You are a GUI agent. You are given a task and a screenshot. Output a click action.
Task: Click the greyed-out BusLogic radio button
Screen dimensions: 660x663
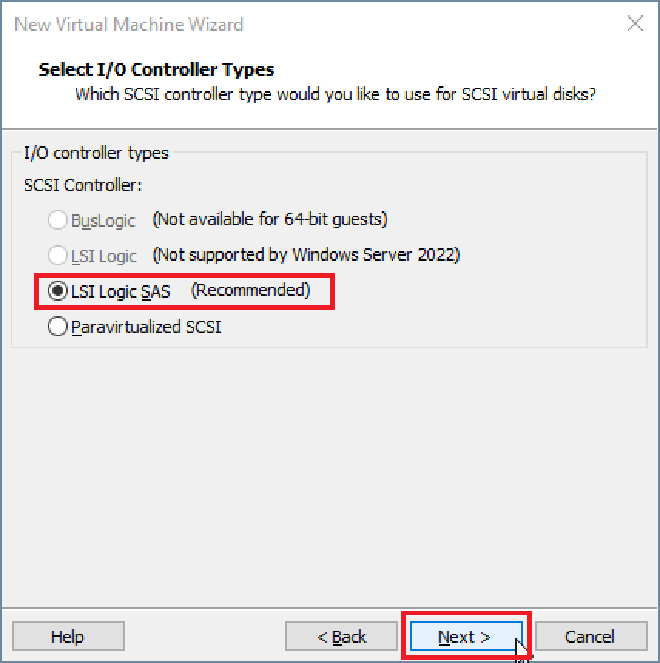coord(58,219)
